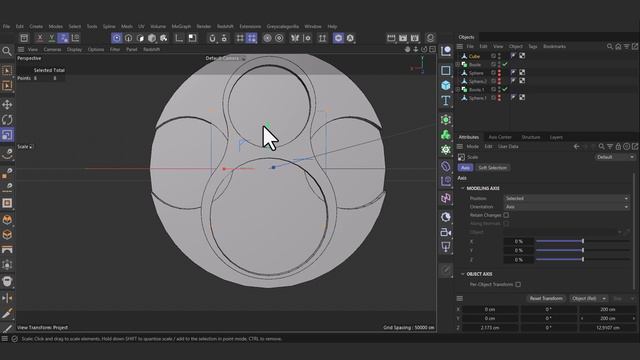
Task: Open the Redshift menu in the main menu bar
Action: tap(225, 27)
